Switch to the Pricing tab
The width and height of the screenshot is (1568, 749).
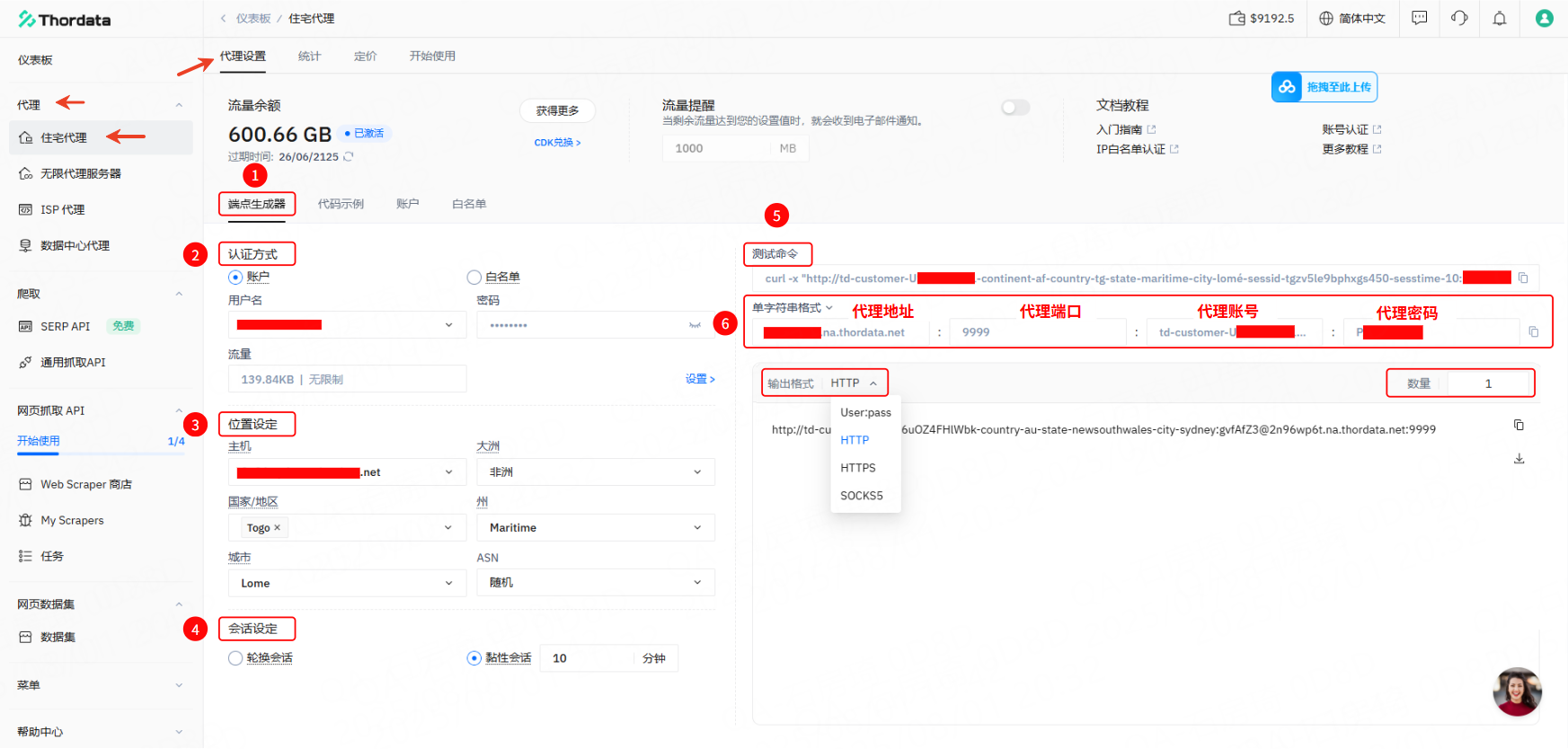click(x=365, y=56)
